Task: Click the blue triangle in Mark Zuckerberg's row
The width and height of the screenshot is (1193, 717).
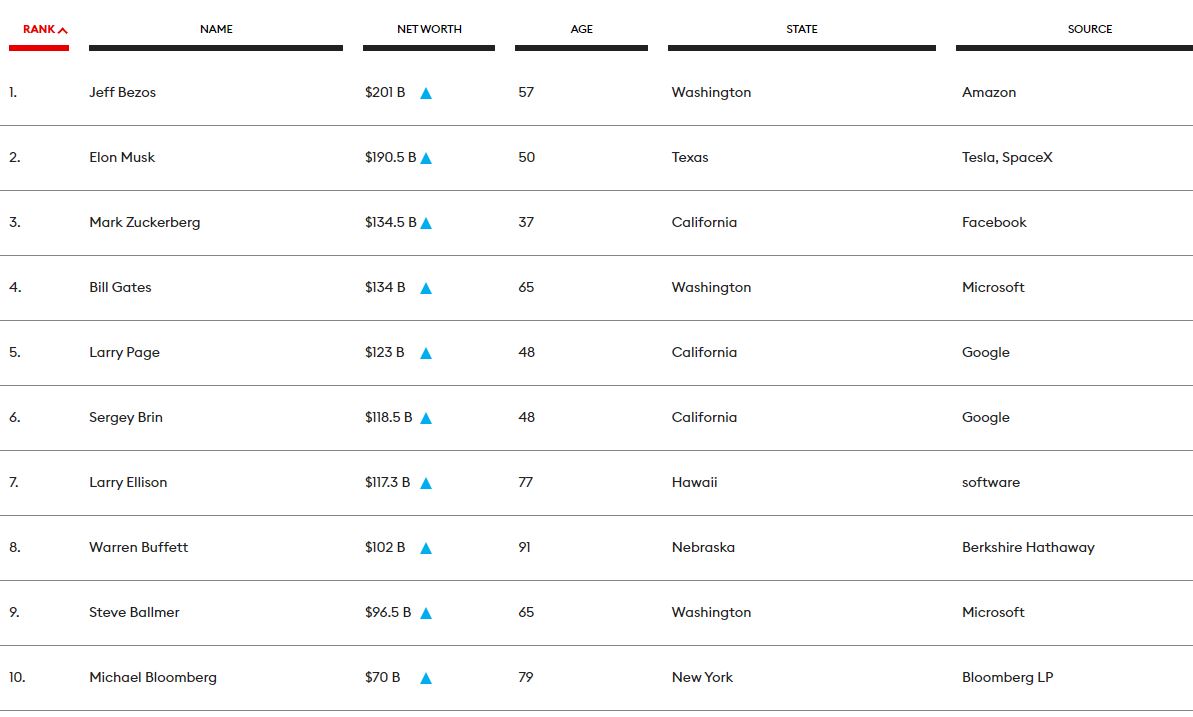Action: point(426,223)
